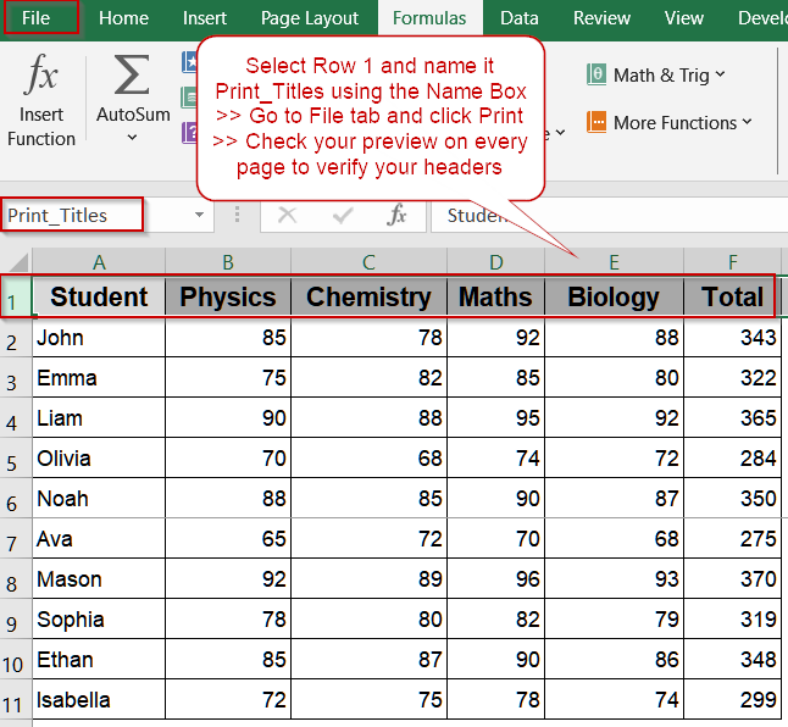Screen dimensions: 788x727
Task: Click the AutoSum sigma icon
Action: [132, 75]
